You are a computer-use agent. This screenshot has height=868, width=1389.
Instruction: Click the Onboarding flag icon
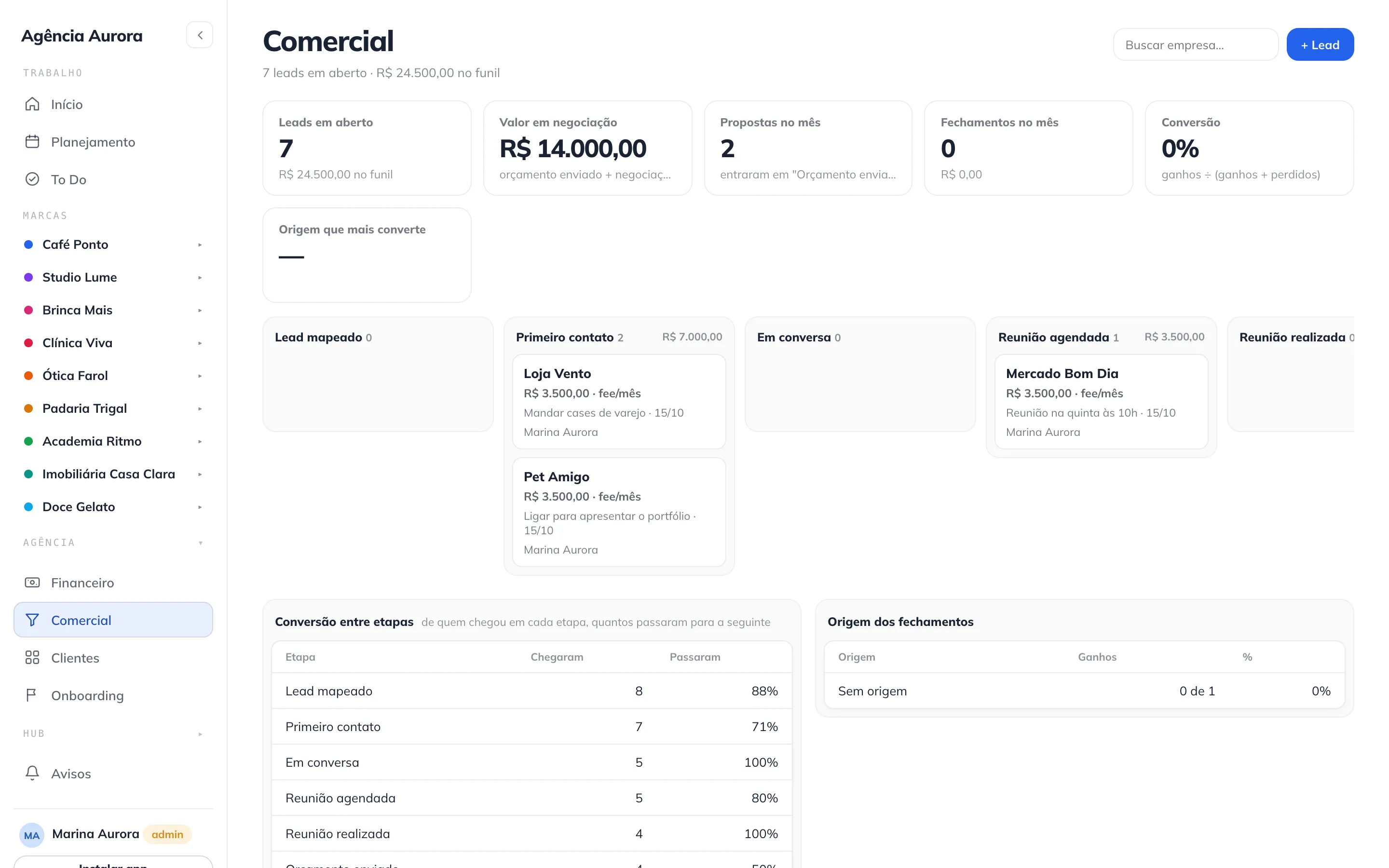pyautogui.click(x=32, y=695)
